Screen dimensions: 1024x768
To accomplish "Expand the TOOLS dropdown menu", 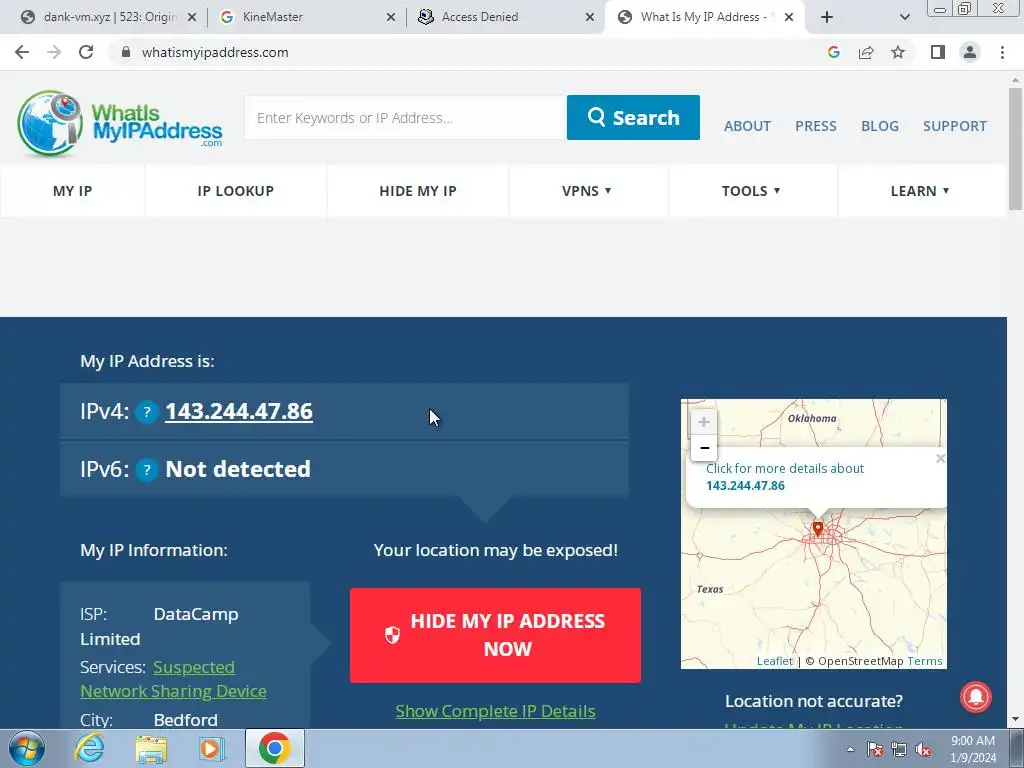I will tap(751, 191).
